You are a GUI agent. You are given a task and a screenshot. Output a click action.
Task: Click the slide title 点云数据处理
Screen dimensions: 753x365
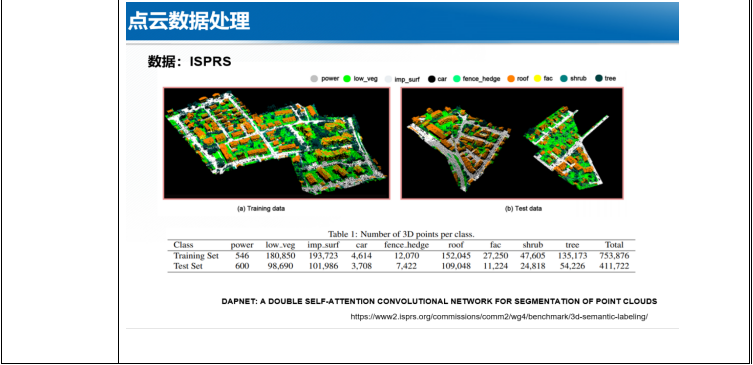coord(189,22)
